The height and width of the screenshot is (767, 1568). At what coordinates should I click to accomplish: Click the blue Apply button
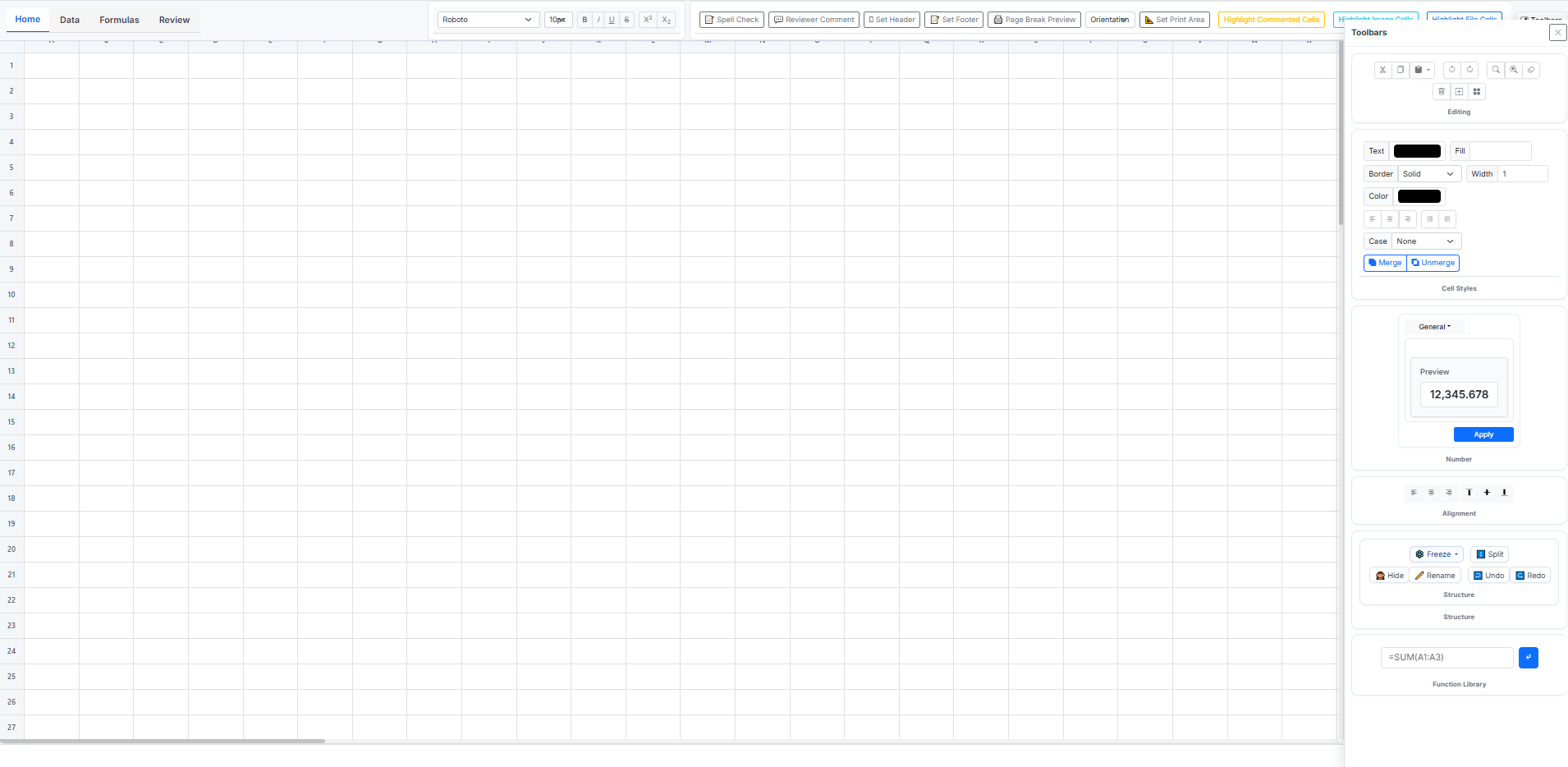(x=1483, y=434)
